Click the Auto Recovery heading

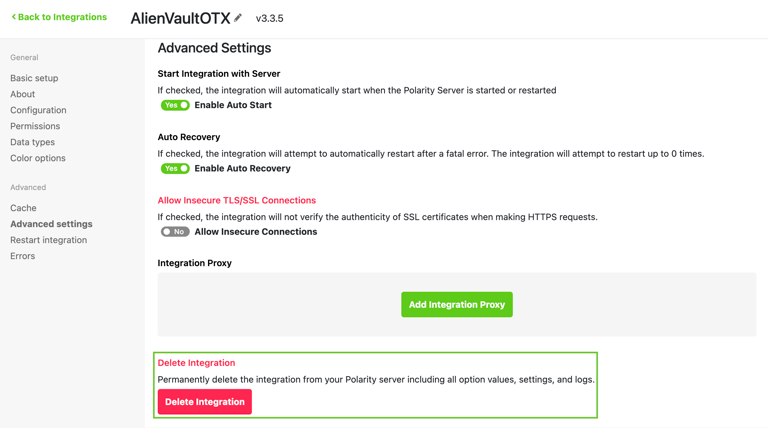click(x=189, y=137)
